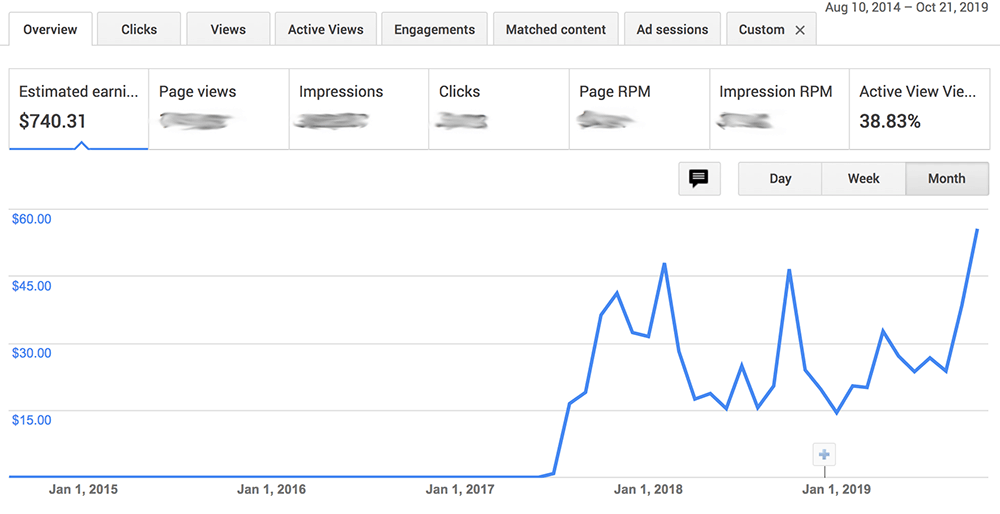
Task: Select the Engagements tab
Action: 435,30
